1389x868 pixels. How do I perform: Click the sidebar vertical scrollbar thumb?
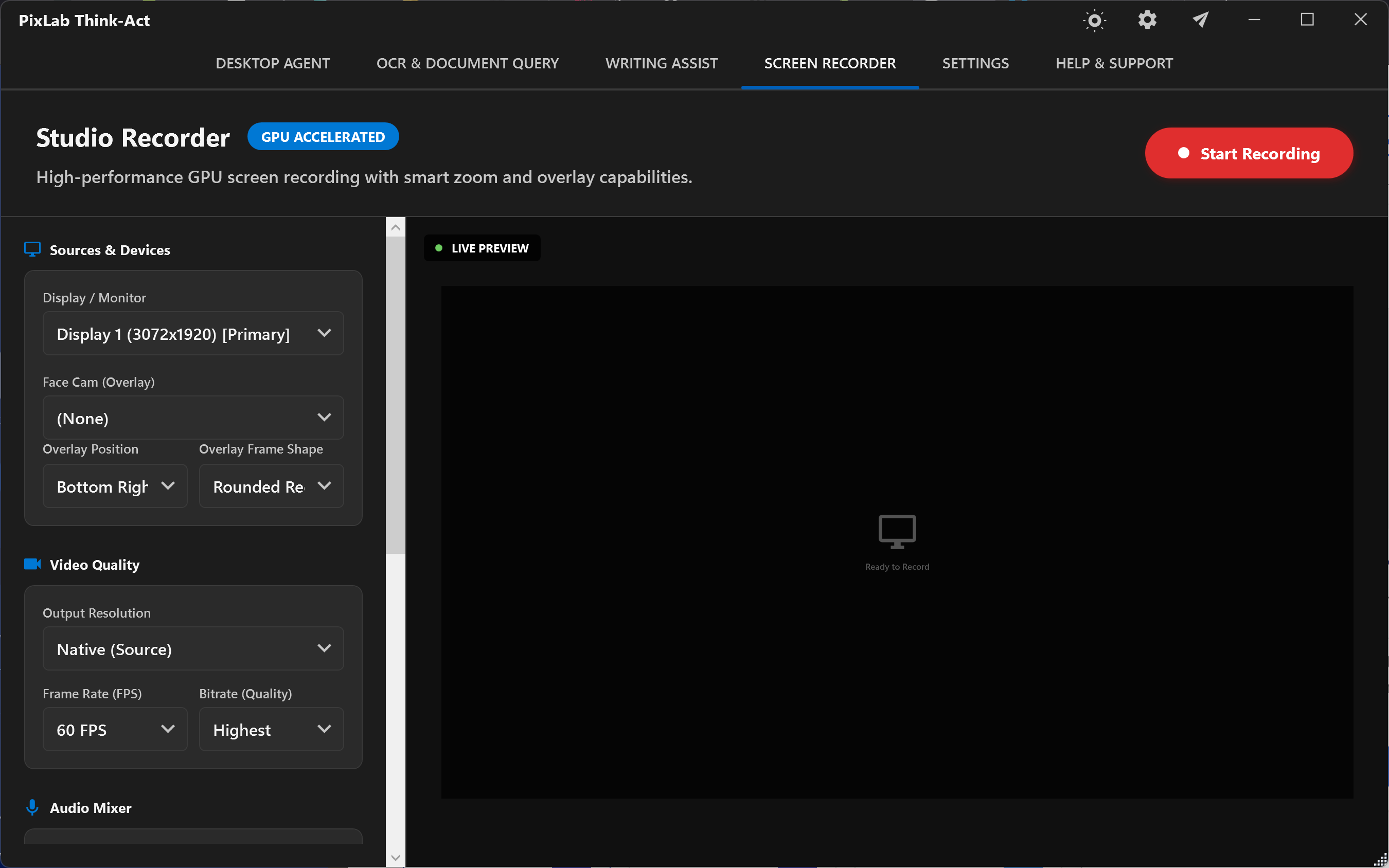pos(395,395)
